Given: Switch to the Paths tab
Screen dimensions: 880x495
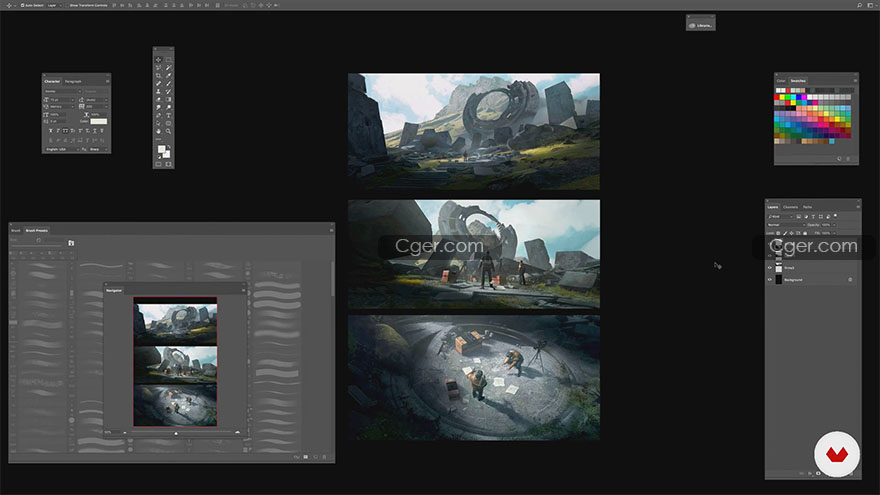Looking at the screenshot, I should pos(807,207).
